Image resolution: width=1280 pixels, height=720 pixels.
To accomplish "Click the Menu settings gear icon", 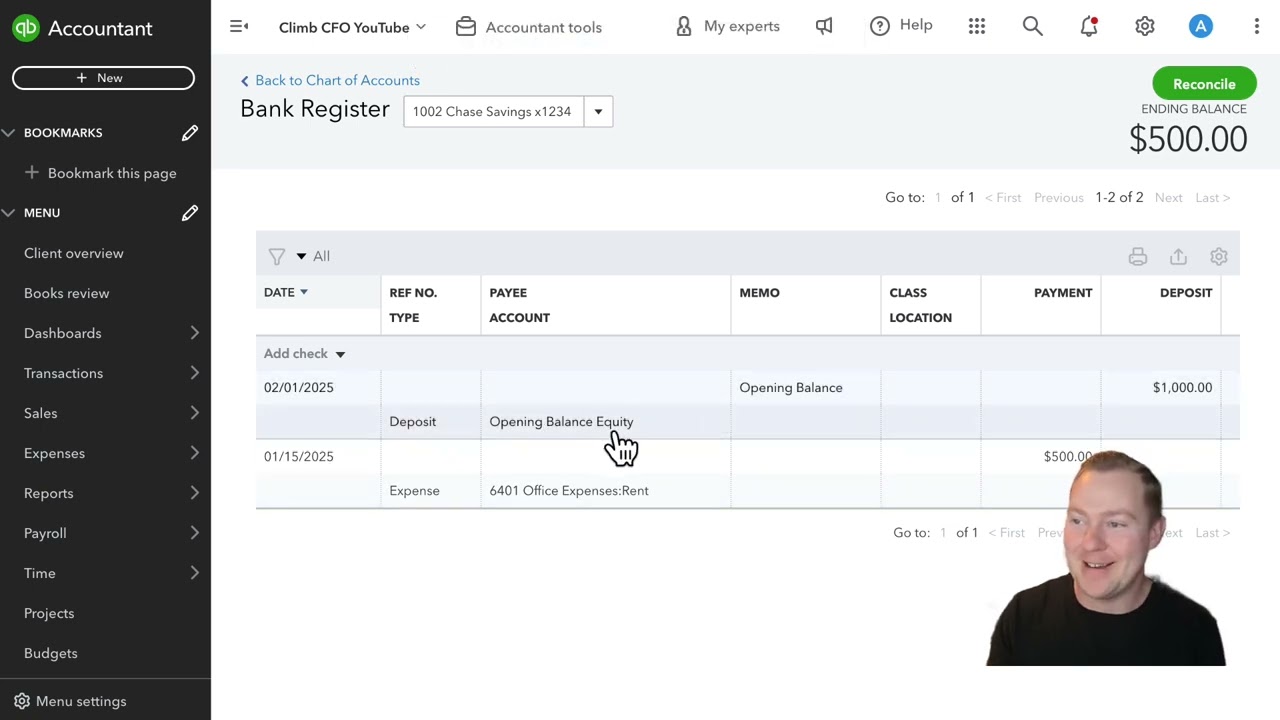I will coord(22,701).
